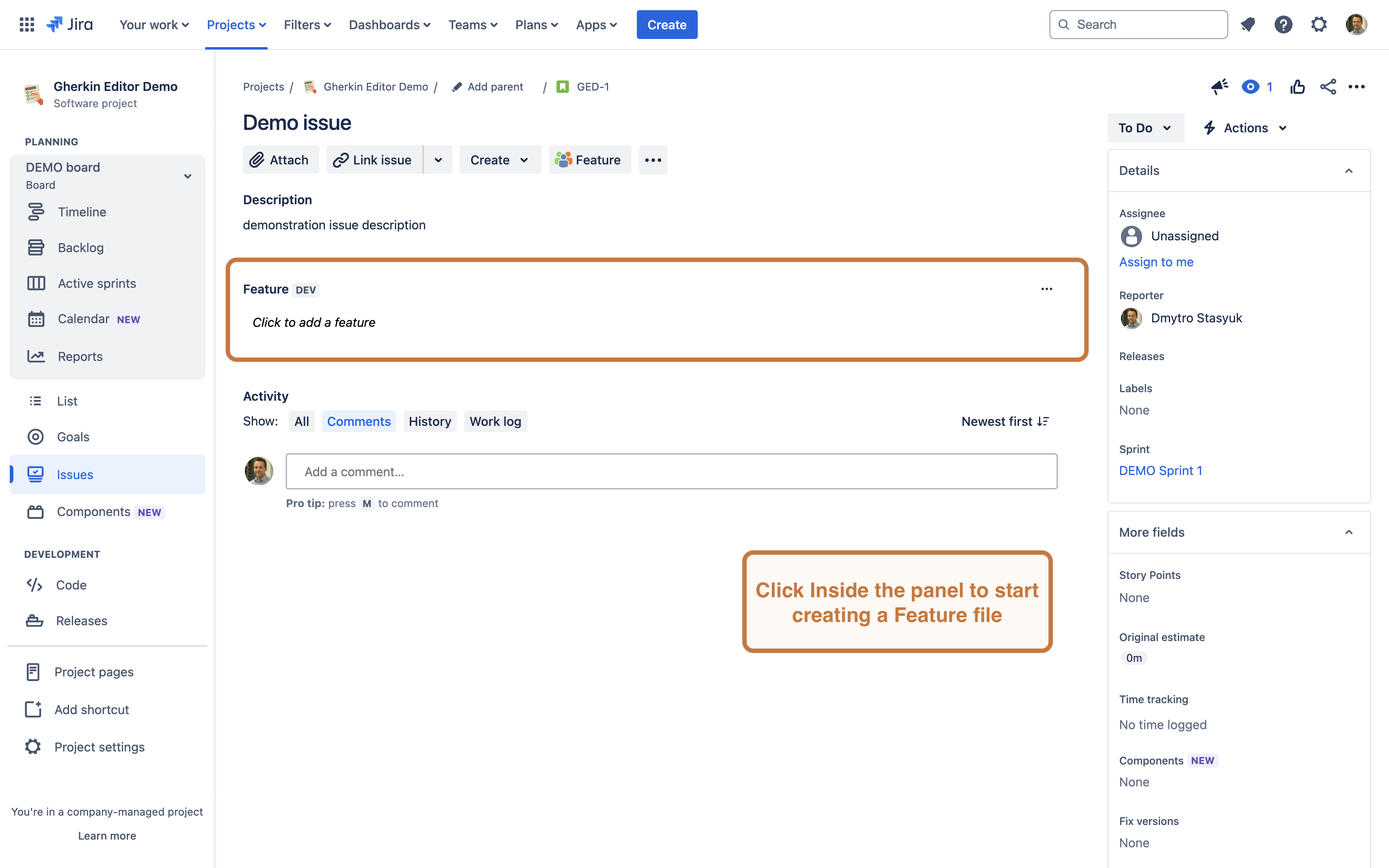The image size is (1389, 868).
Task: Show History activity
Action: (430, 421)
